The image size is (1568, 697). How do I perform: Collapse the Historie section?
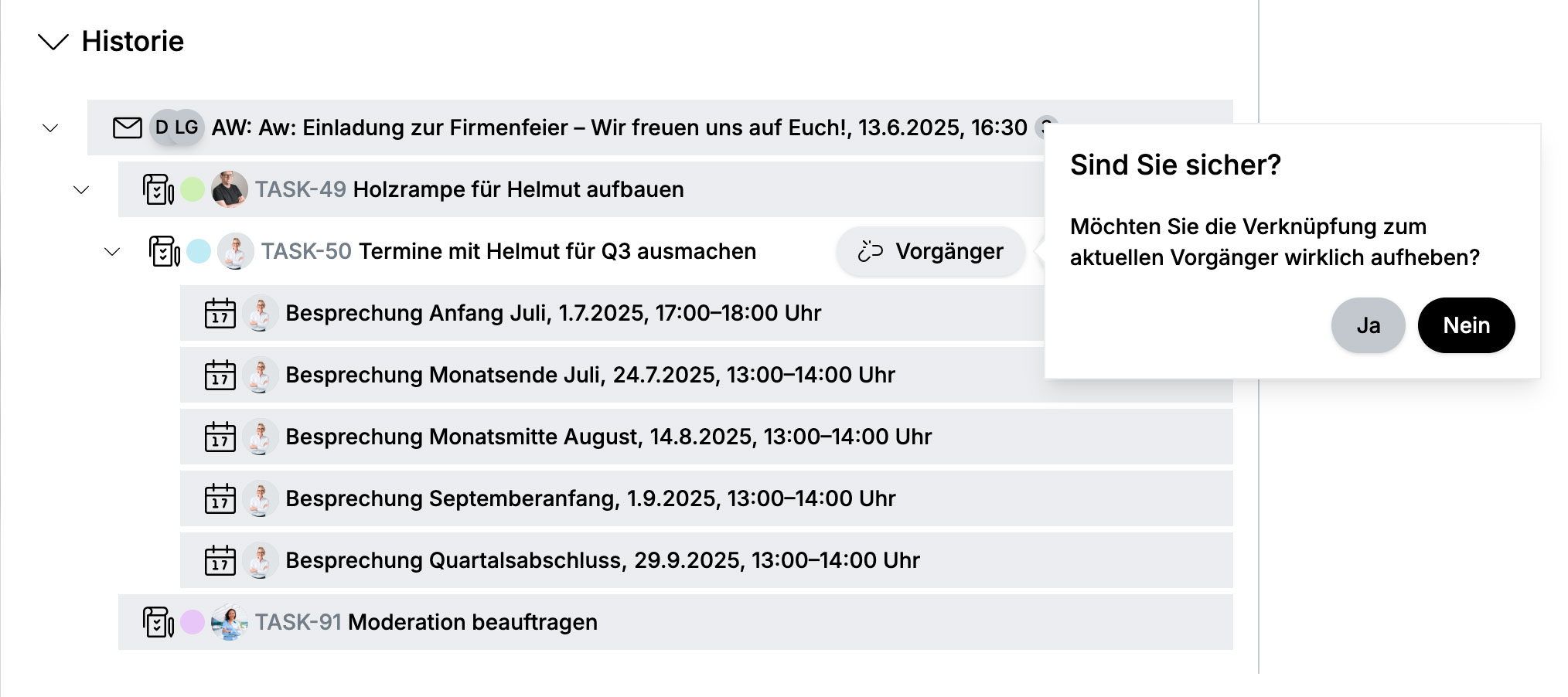pos(53,42)
